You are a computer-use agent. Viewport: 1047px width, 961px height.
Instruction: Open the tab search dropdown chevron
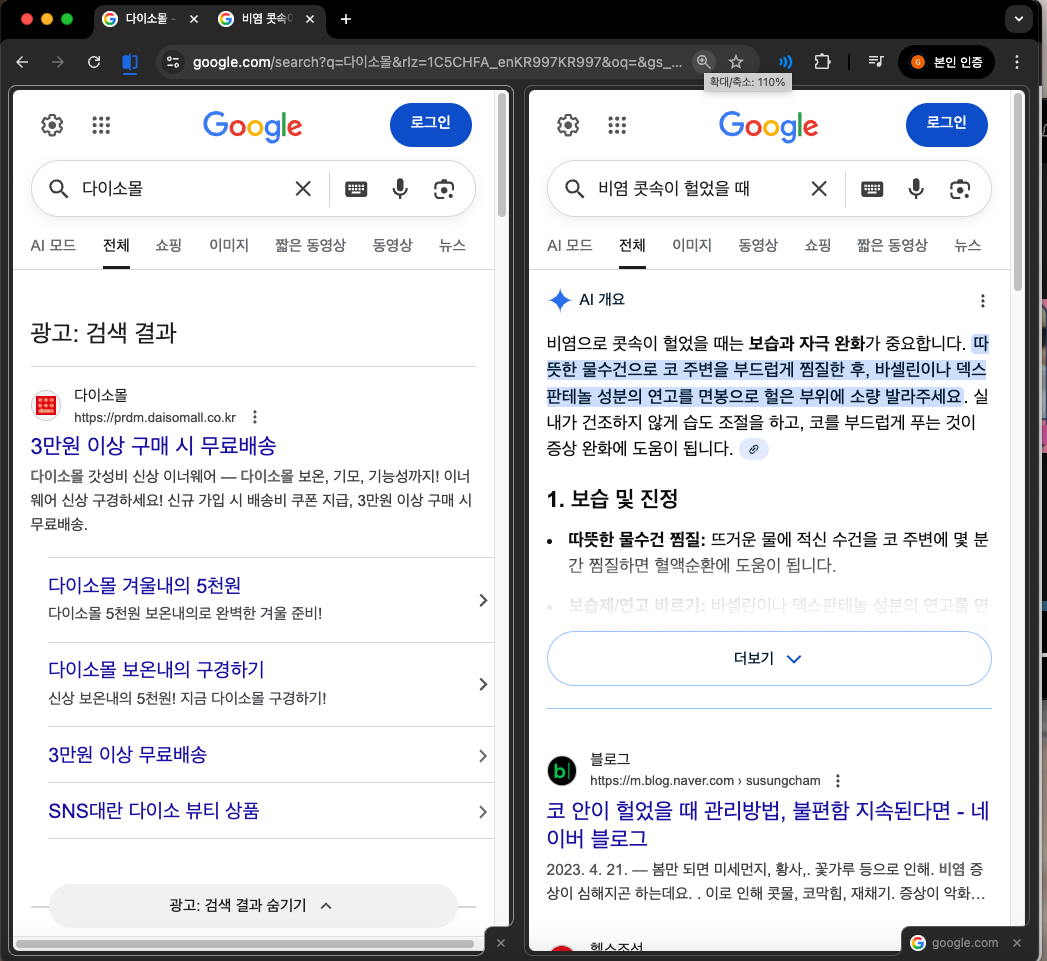coord(1019,19)
